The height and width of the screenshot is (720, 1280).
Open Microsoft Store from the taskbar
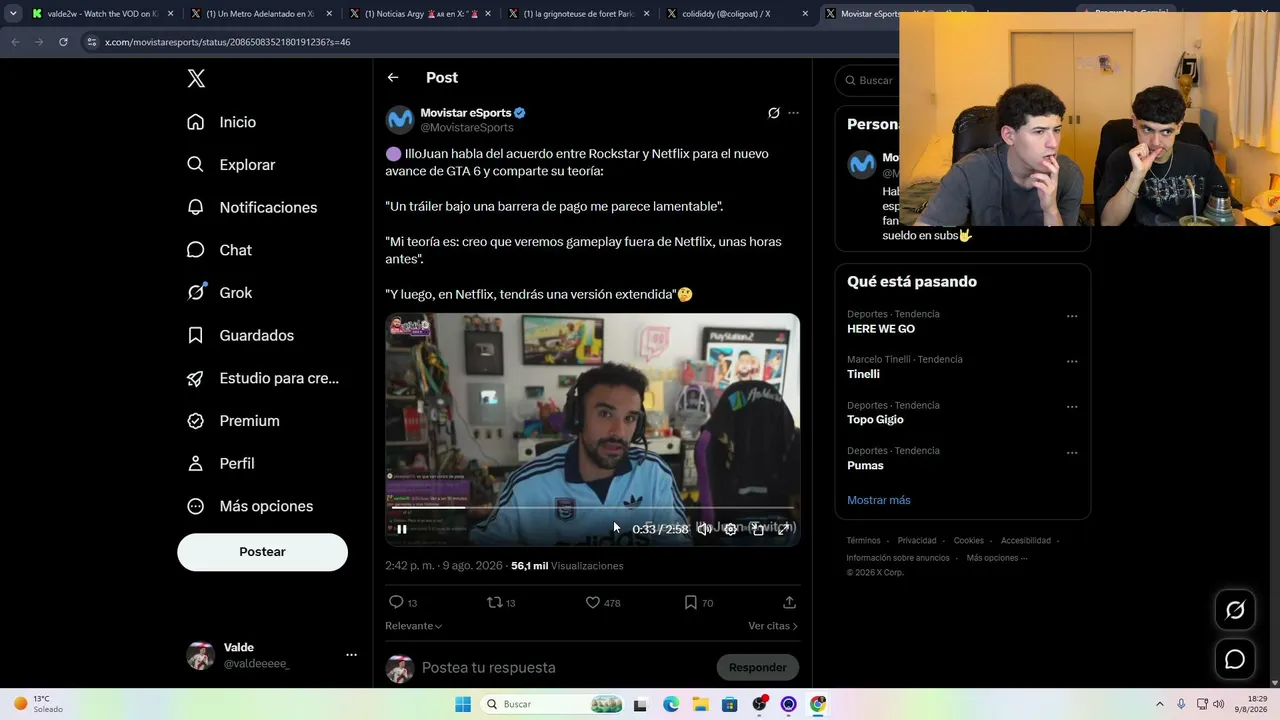pos(730,704)
